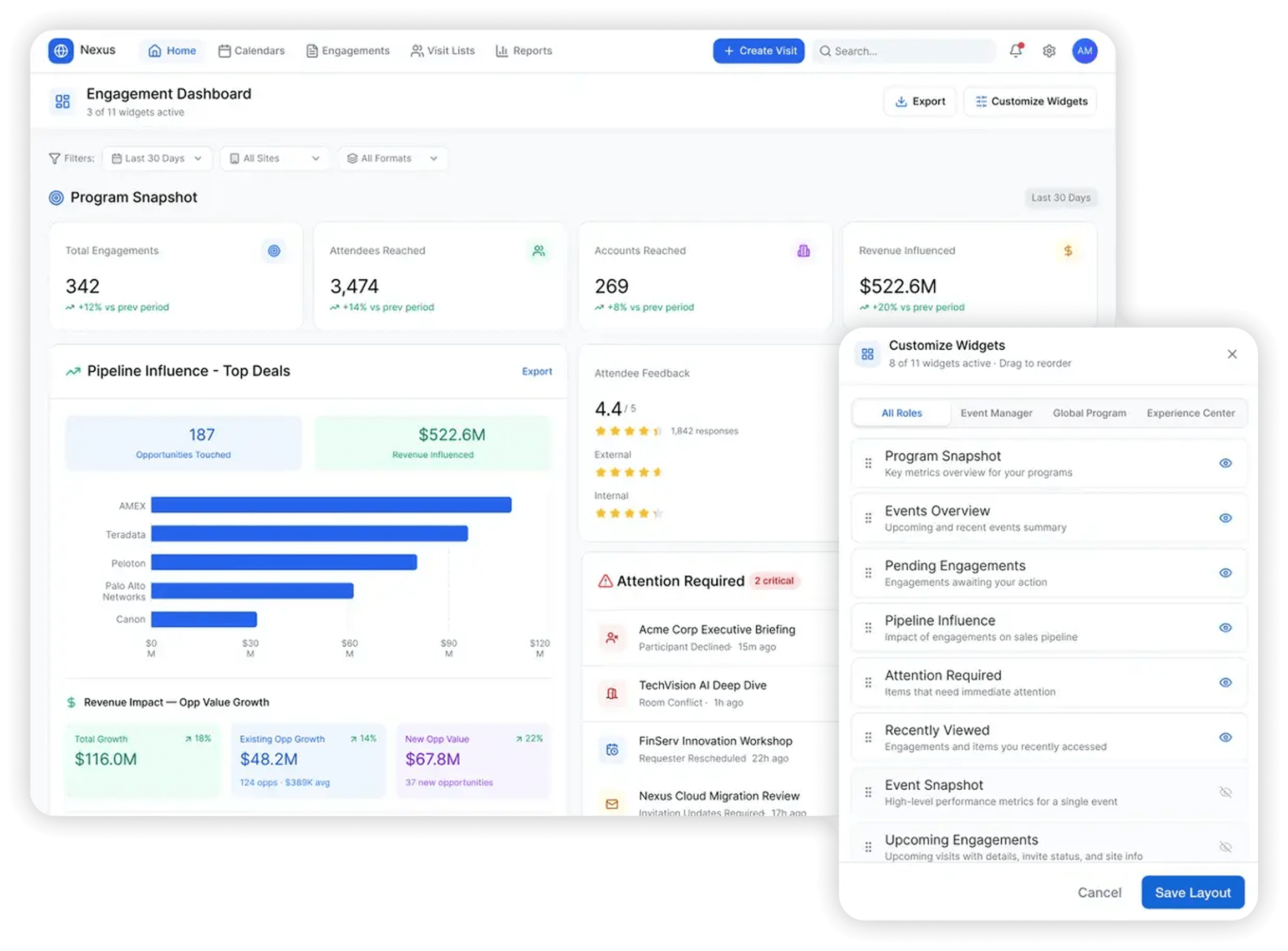Screen dimensions: 1288x951
Task: Hide the Events Overview widget
Action: [x=1226, y=518]
